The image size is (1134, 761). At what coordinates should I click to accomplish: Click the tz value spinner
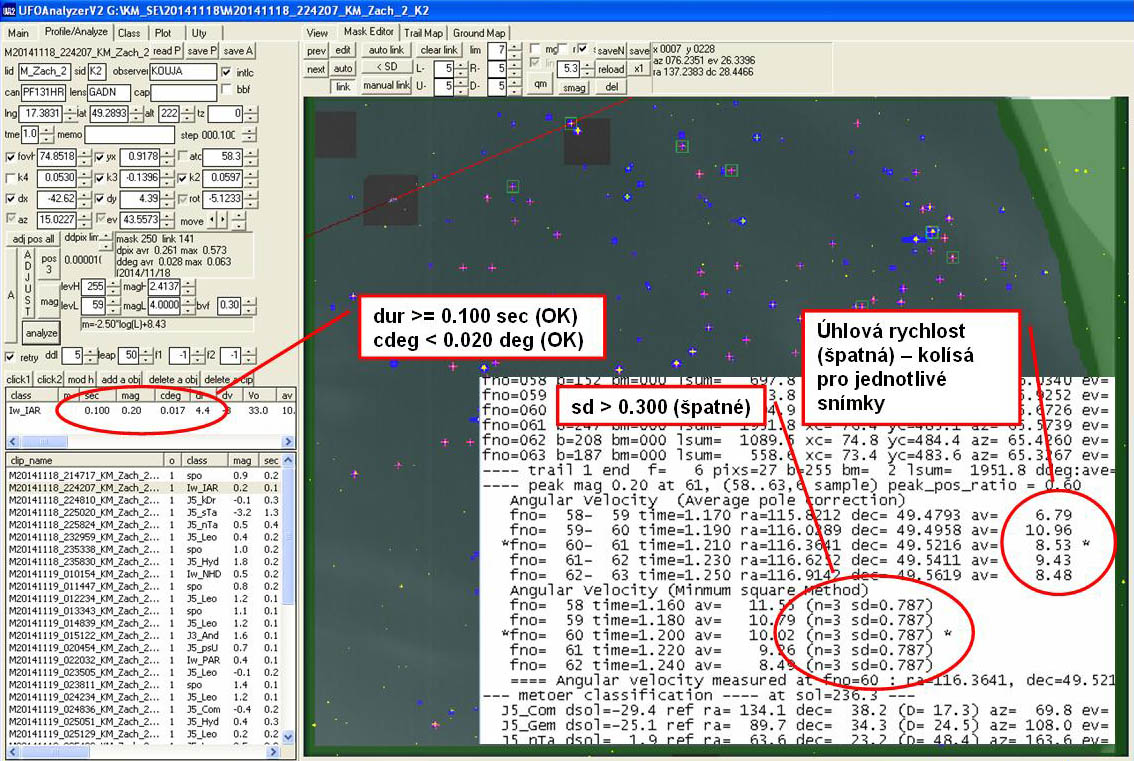tap(250, 114)
